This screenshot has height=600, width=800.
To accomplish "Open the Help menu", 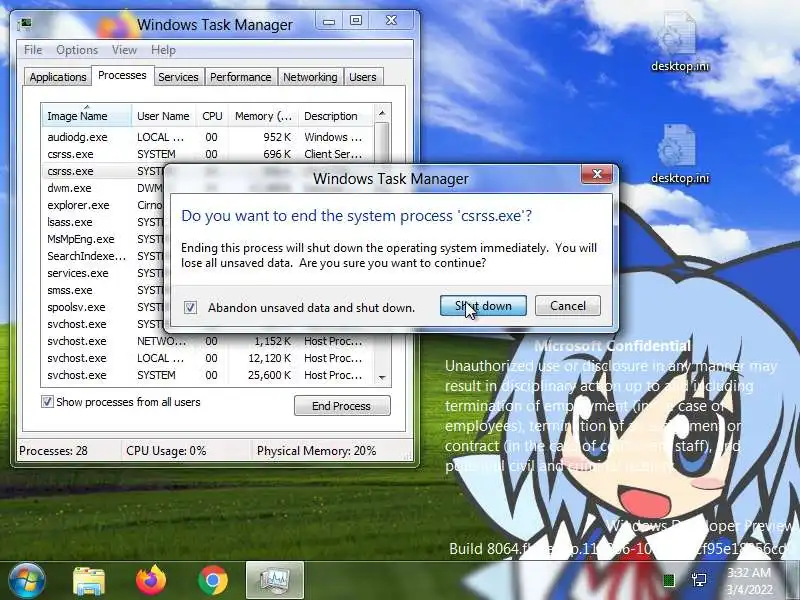I will click(163, 50).
